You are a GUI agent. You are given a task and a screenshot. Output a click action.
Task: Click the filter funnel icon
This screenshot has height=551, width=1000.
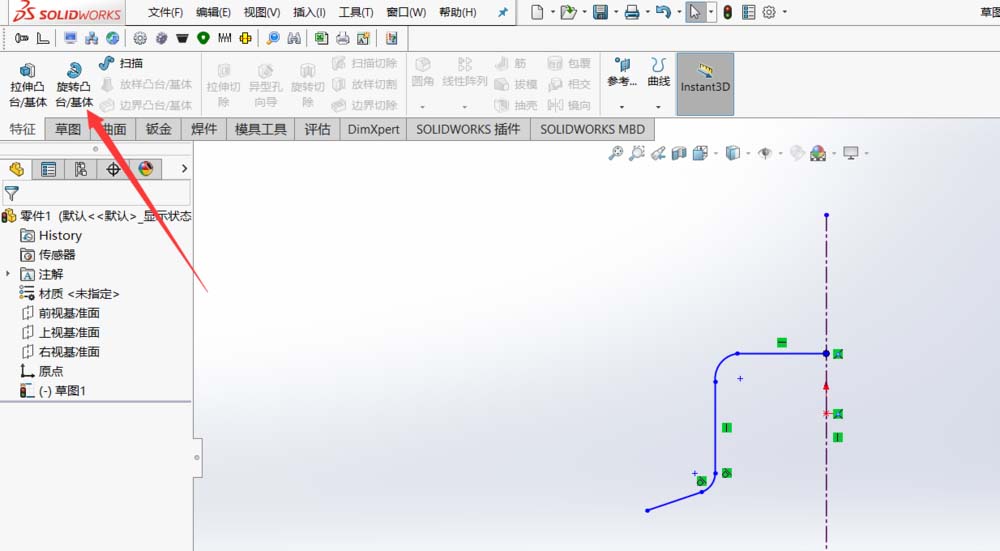click(11, 193)
